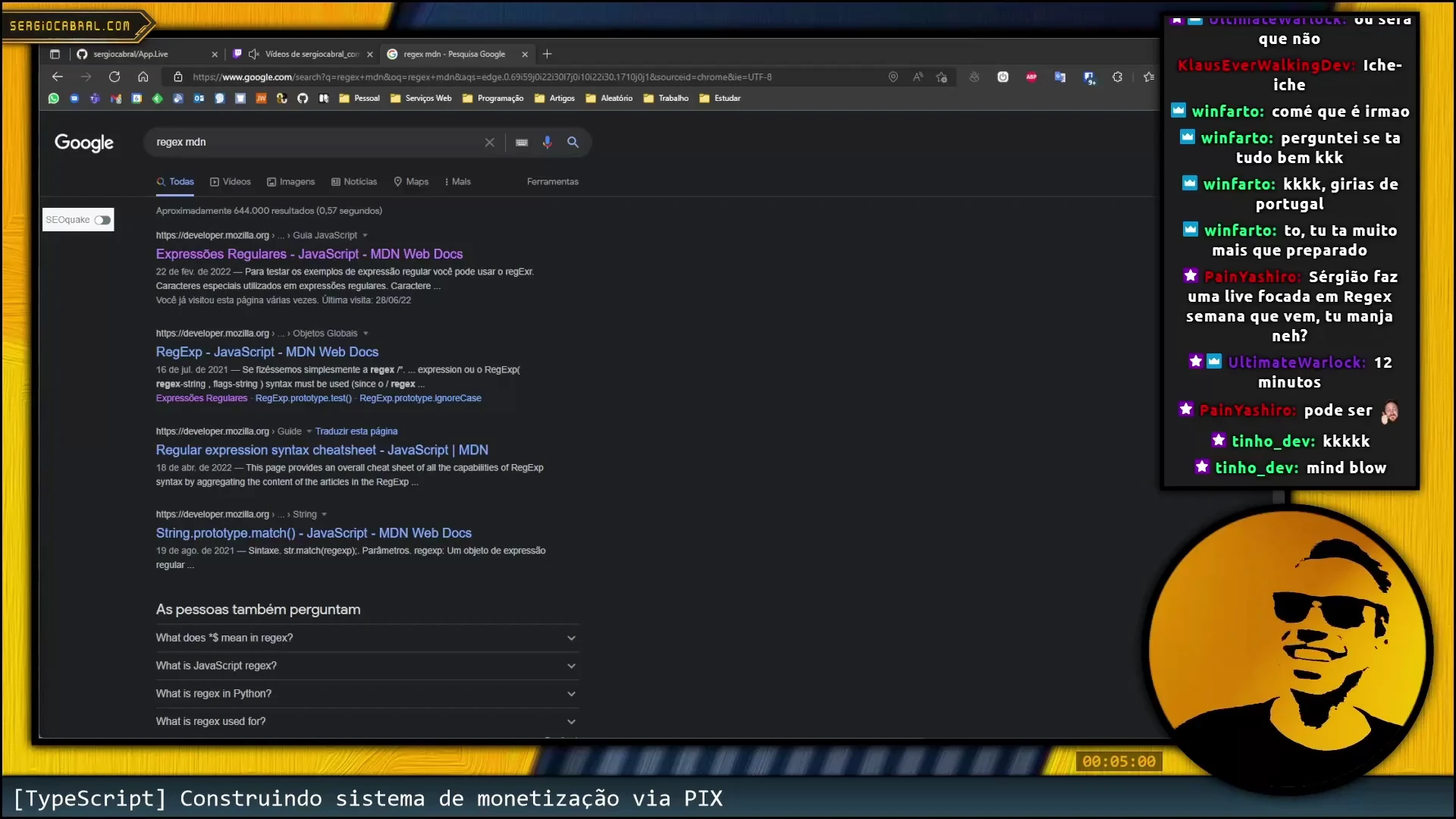
Task: Open dropdown arrow beside Objetos Globais breadcrumb
Action: (x=366, y=334)
